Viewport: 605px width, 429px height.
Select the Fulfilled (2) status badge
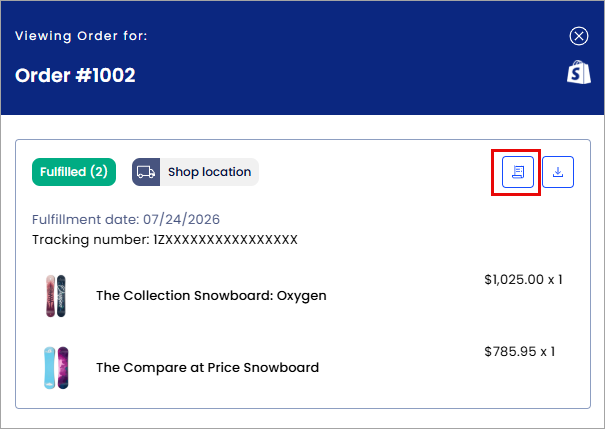(x=74, y=172)
